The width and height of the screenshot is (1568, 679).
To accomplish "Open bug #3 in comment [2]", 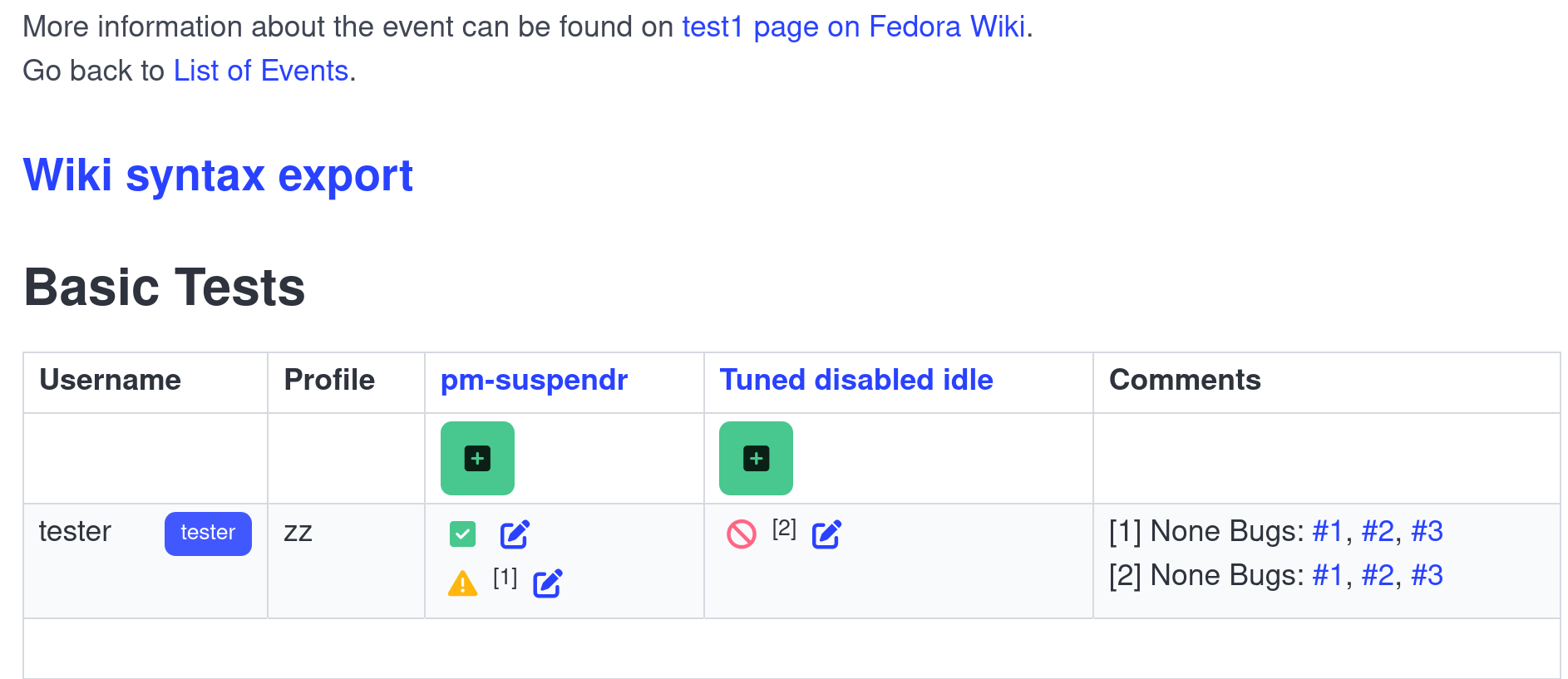I will click(1427, 575).
